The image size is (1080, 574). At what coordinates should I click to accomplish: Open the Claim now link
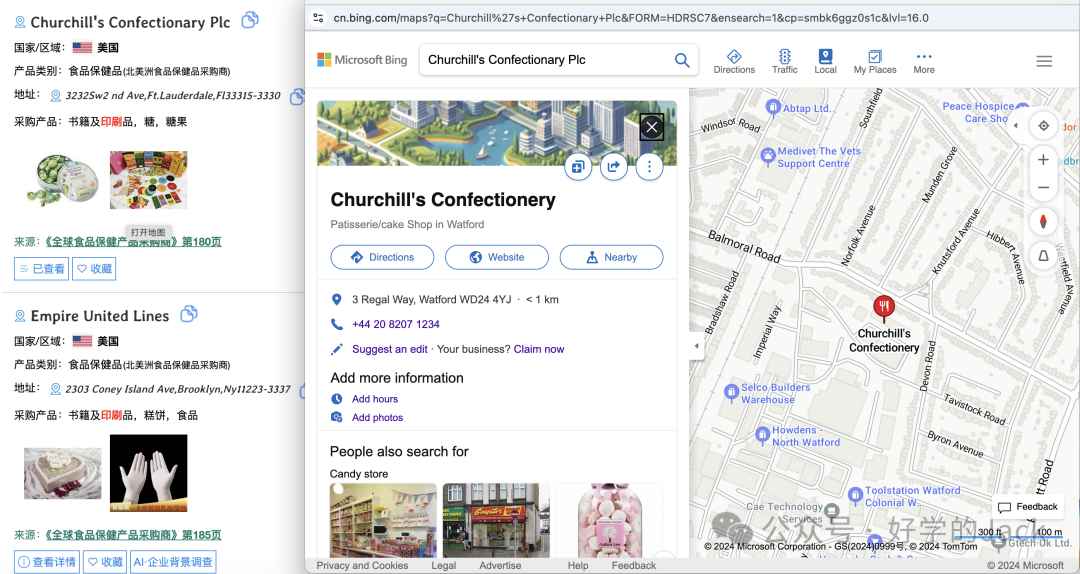(539, 349)
